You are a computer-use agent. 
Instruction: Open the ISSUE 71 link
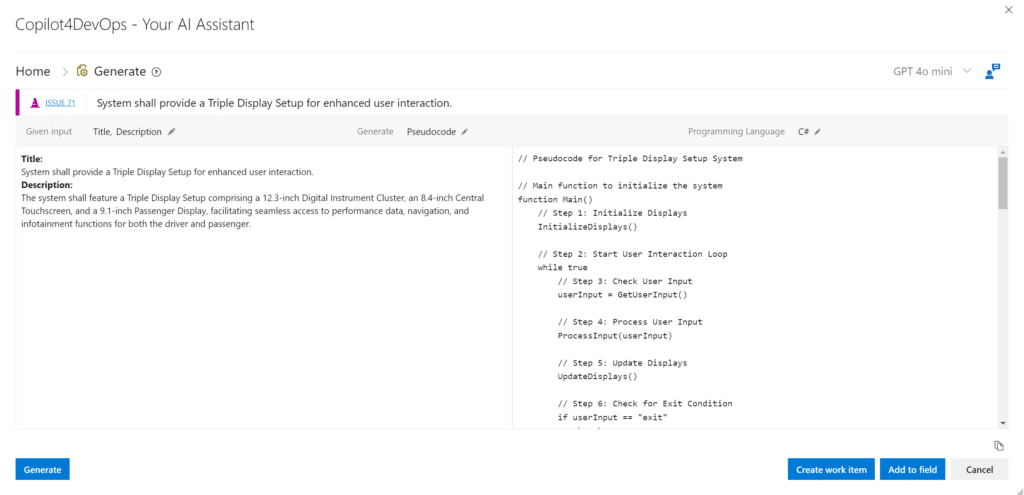coord(60,103)
